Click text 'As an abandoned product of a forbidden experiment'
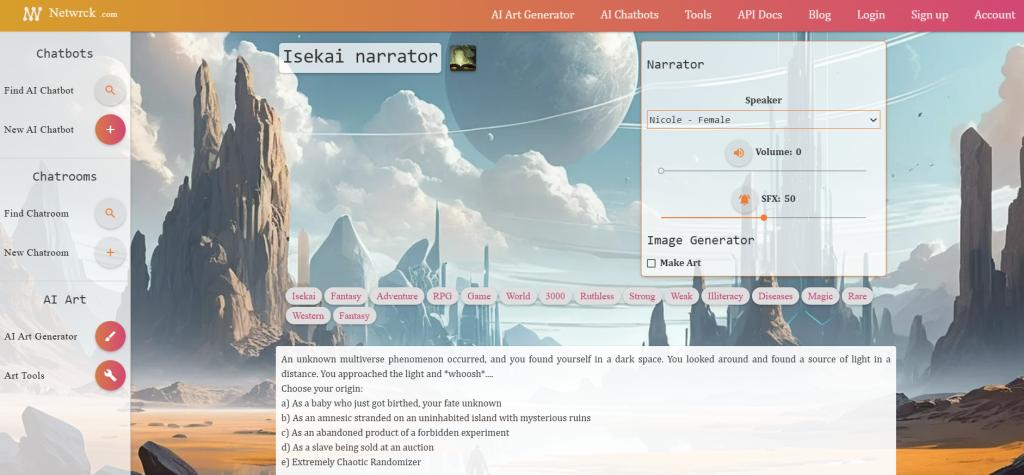Screen dimensions: 1024x475 tap(400, 433)
